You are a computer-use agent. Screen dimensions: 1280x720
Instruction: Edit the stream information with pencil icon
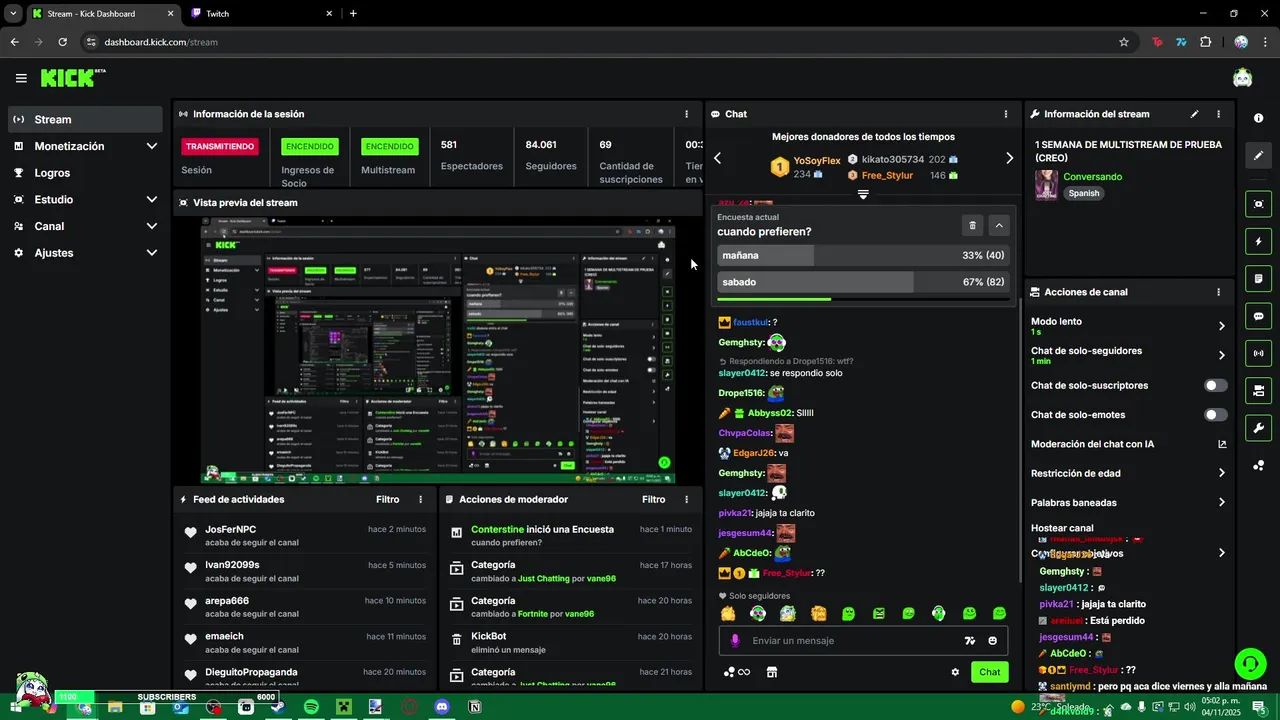tap(1194, 114)
